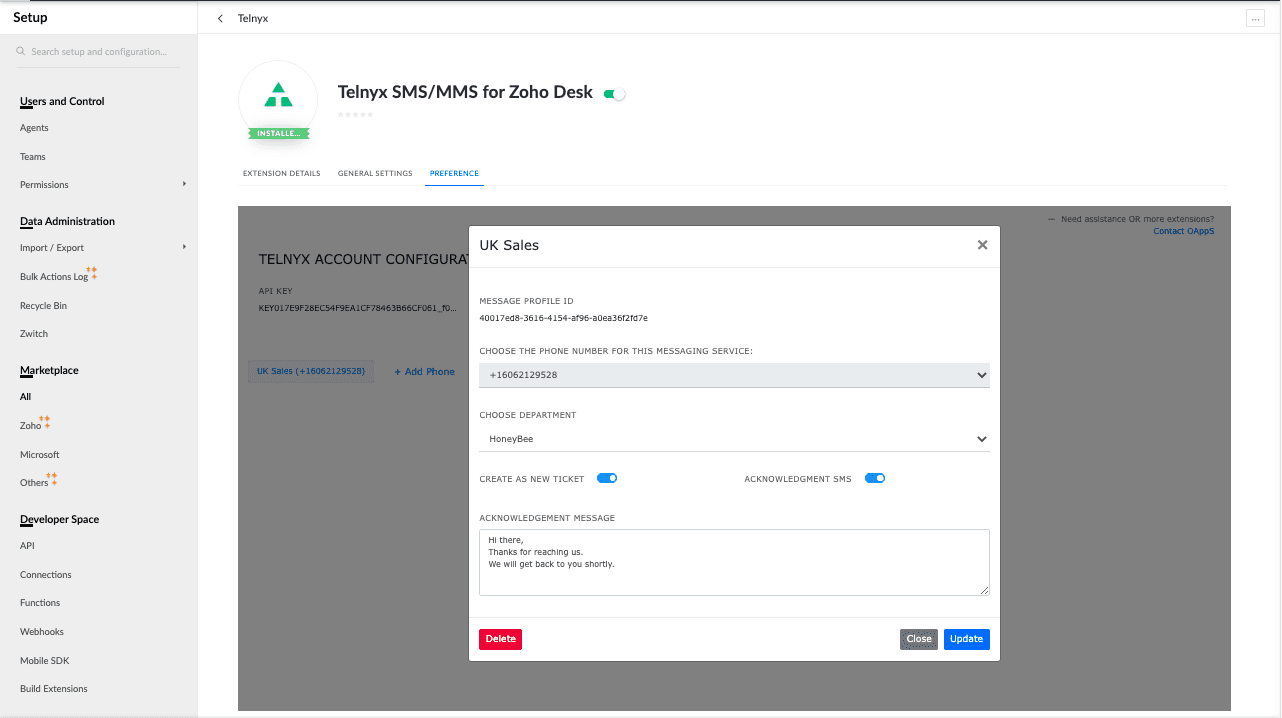Click the Contact OAppS link
The width and height of the screenshot is (1282, 718).
coord(1184,231)
